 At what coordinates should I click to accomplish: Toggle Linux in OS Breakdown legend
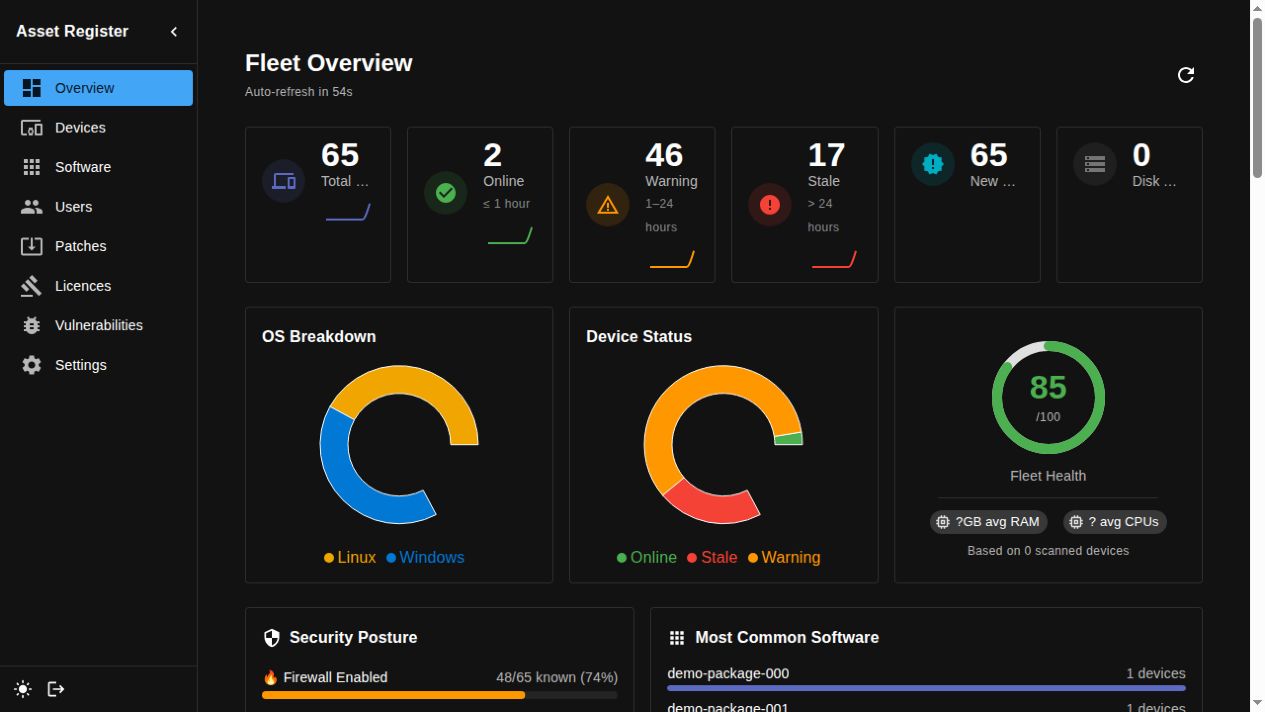pyautogui.click(x=350, y=558)
